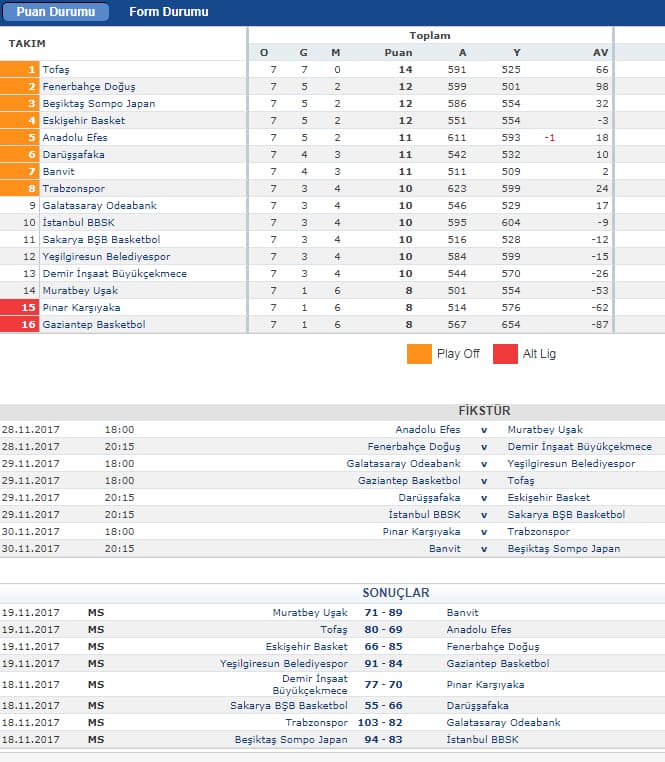665x762 pixels.
Task: Click Fenerbahçe Doğuş in the standings table
Action: pos(89,87)
